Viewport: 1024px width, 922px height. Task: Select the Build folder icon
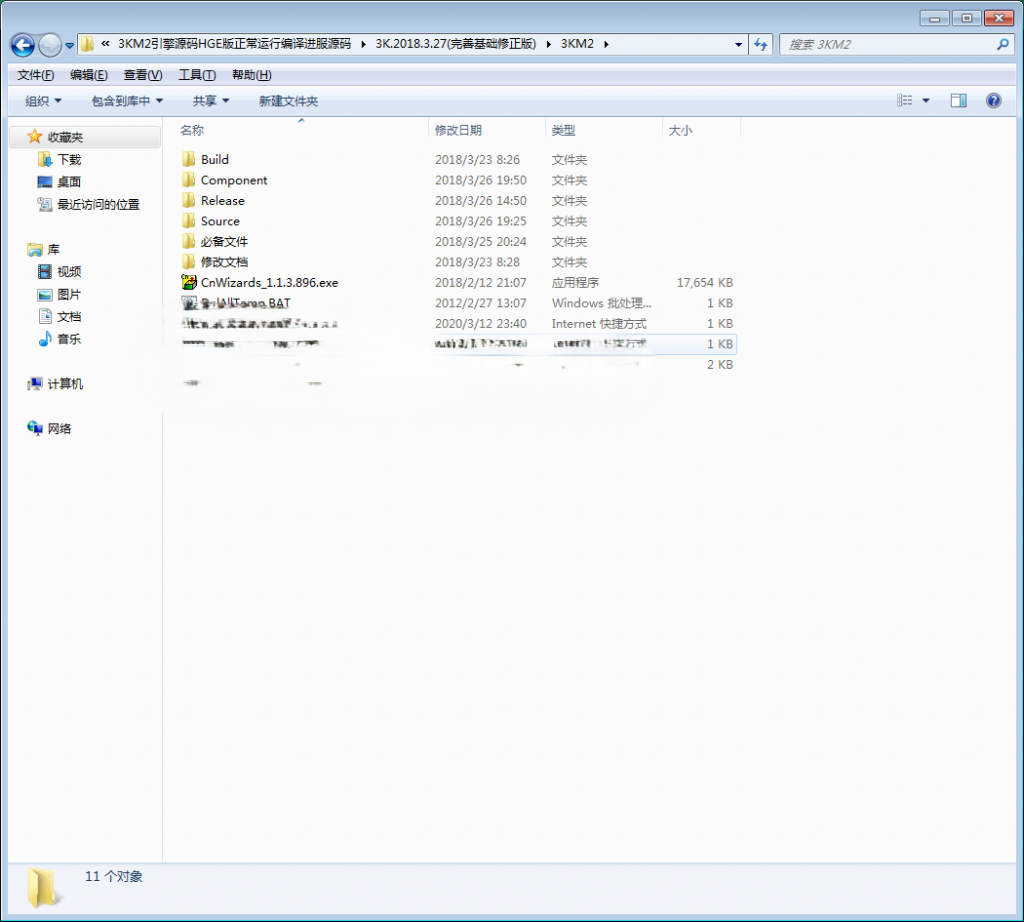point(188,160)
